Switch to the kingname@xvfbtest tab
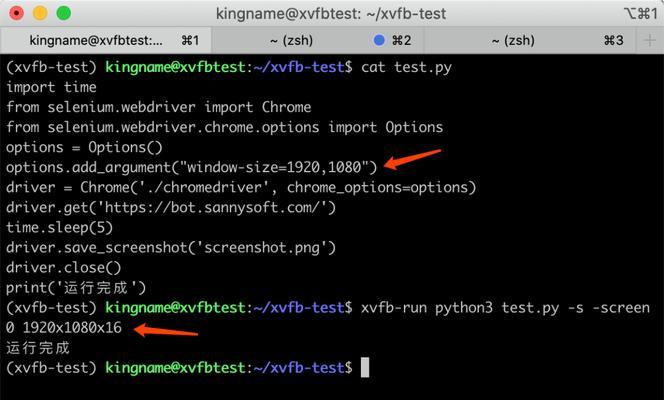The height and width of the screenshot is (400, 664). coord(106,41)
